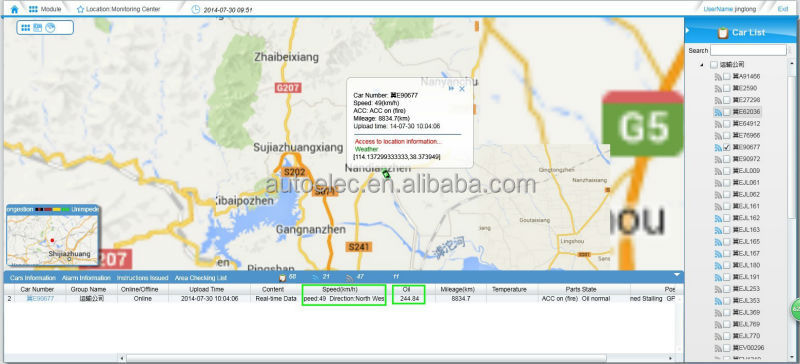Click the Search input in Car List
The width and height of the screenshot is (800, 364).
(748, 50)
